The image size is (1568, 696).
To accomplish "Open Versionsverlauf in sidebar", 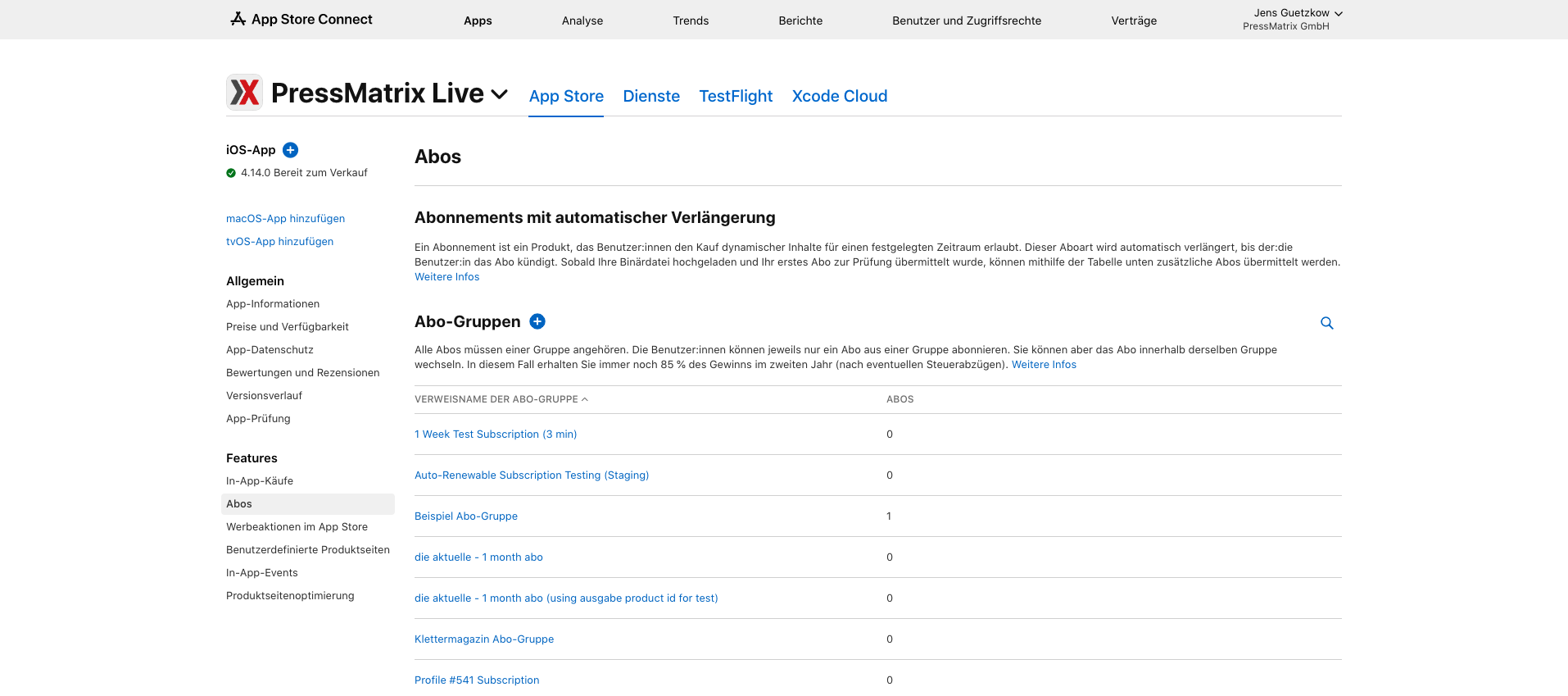I will tap(264, 396).
